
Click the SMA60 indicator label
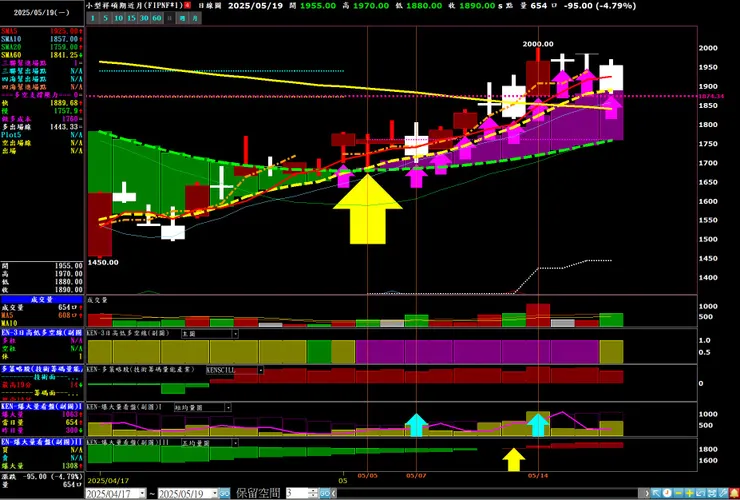11,55
